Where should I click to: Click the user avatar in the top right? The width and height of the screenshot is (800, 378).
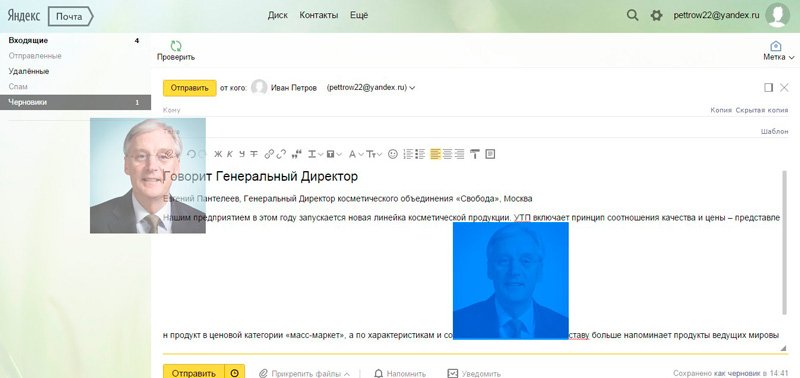coord(778,15)
